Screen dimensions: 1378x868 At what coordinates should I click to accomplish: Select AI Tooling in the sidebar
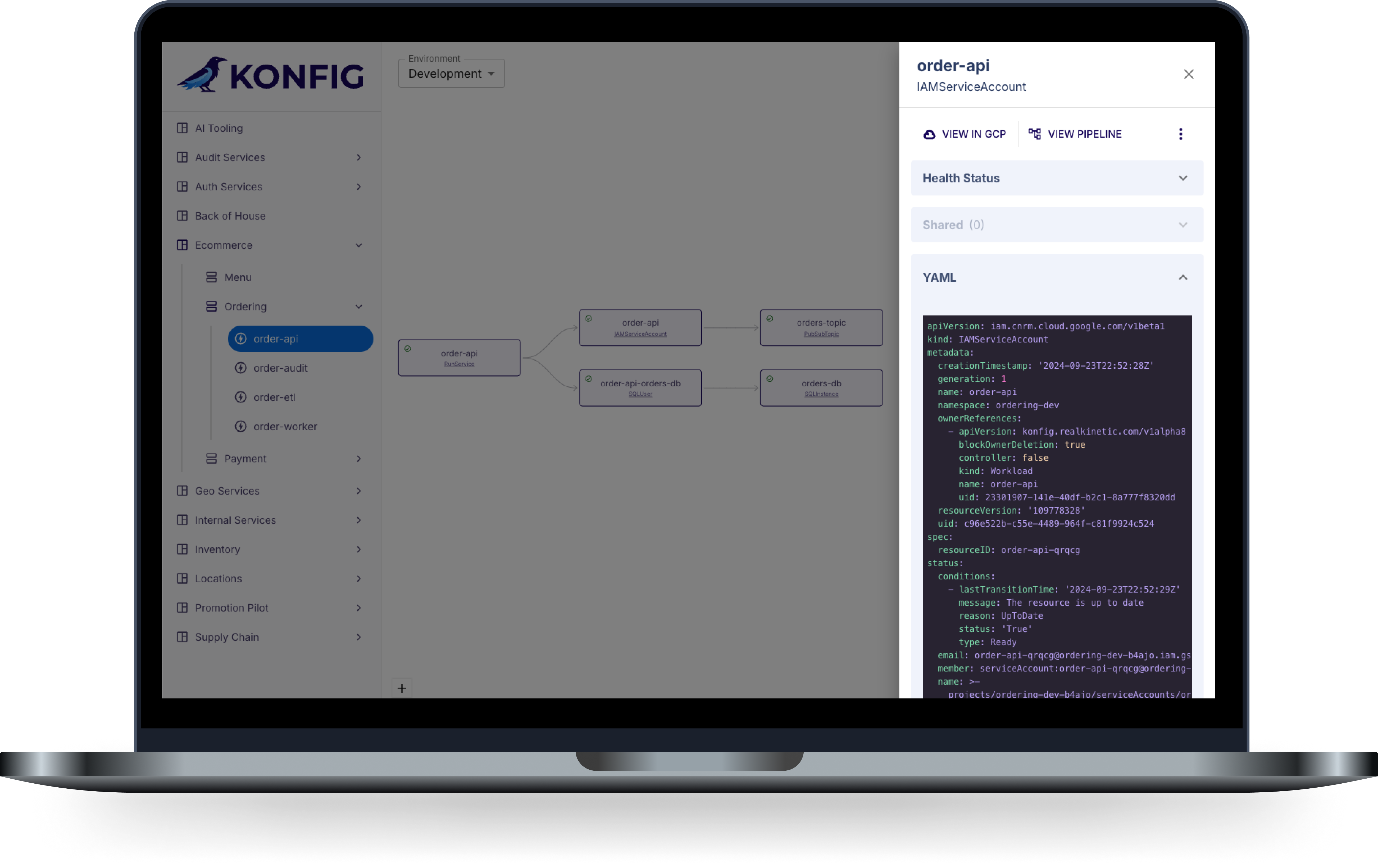coord(219,128)
